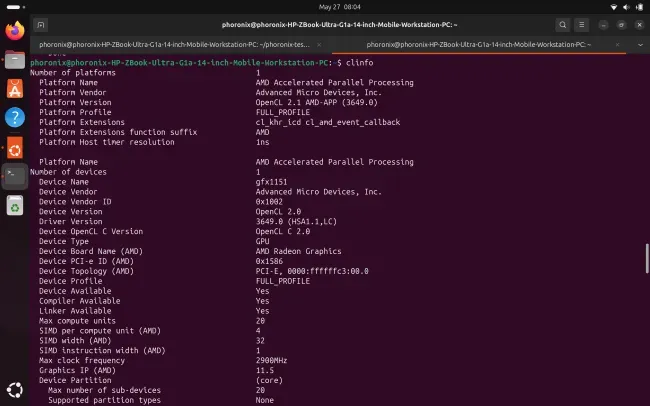Click the 'Platform Host timer resolution' label
Viewport: 650px width, 406px height.
pos(107,142)
